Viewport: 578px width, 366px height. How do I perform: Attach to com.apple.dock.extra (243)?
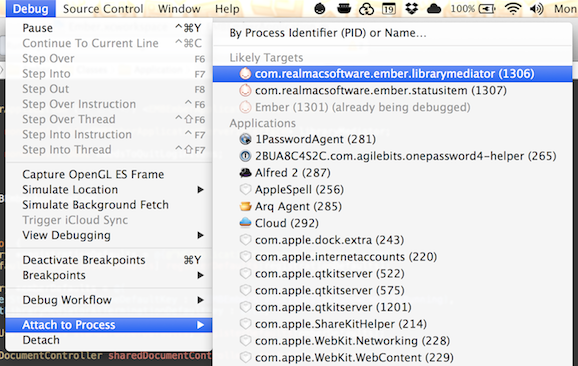click(x=393, y=240)
